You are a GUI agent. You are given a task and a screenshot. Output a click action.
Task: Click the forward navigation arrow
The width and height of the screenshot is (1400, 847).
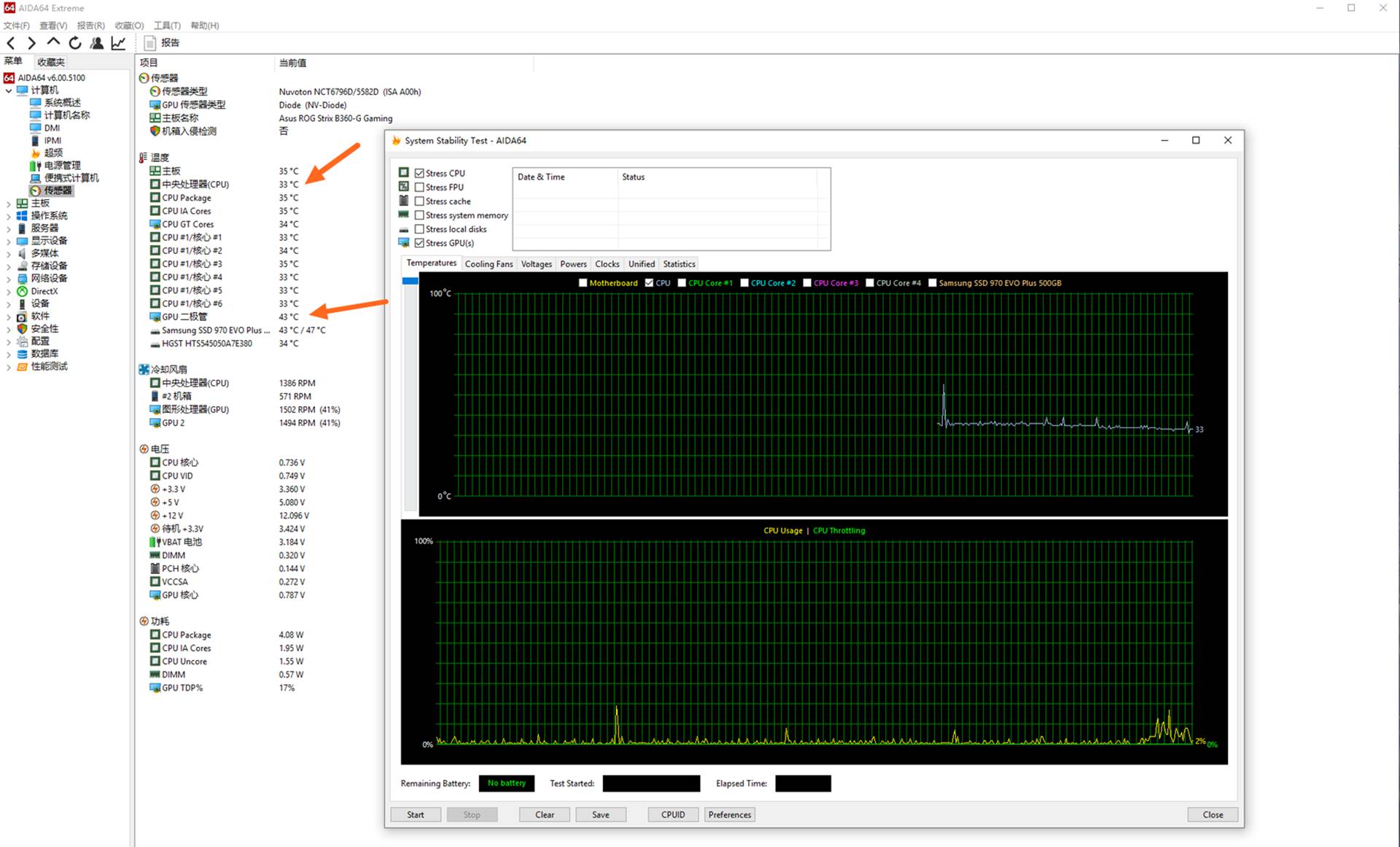coord(31,43)
